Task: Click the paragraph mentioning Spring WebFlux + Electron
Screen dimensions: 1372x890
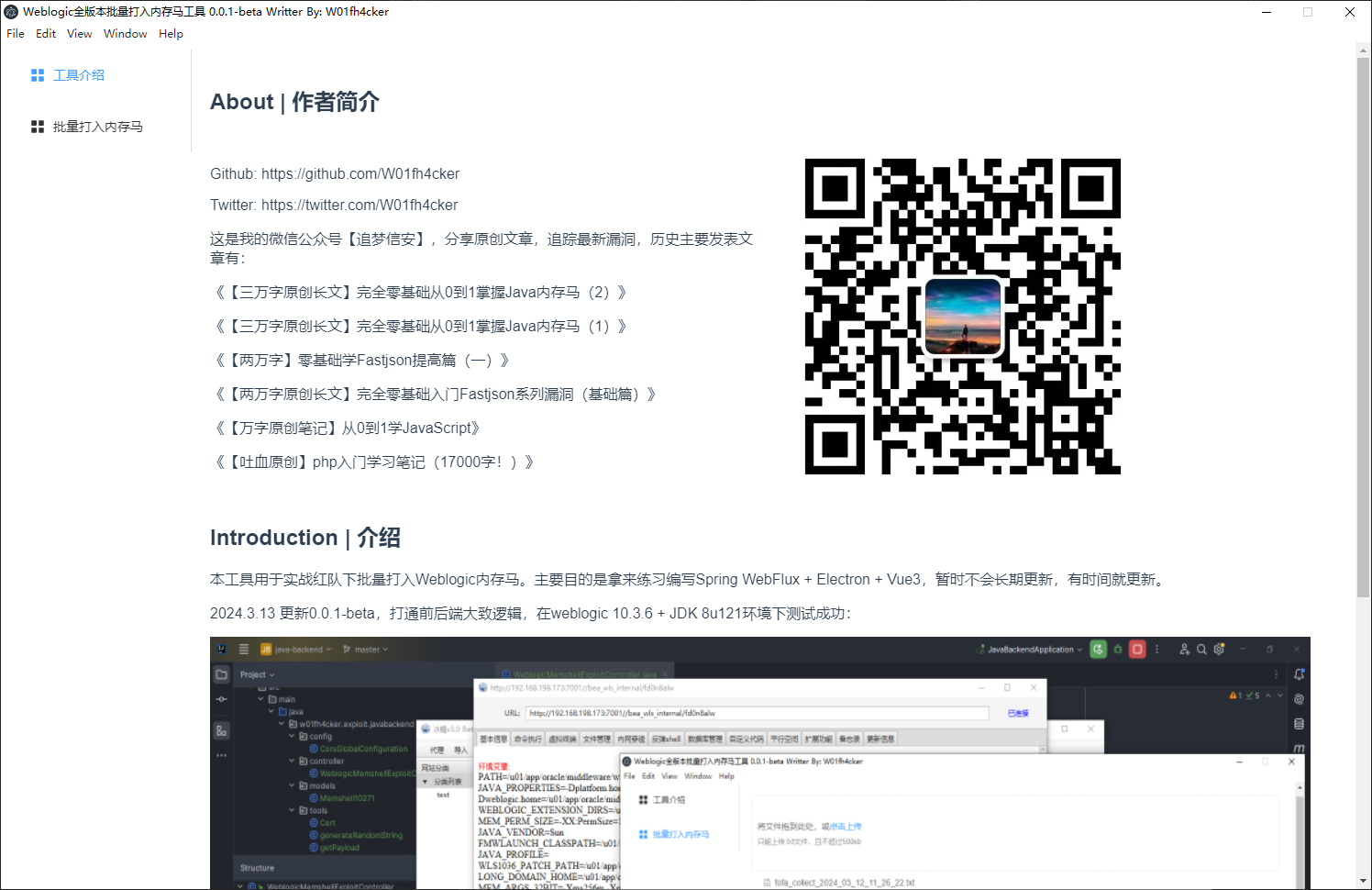Action: coord(690,580)
